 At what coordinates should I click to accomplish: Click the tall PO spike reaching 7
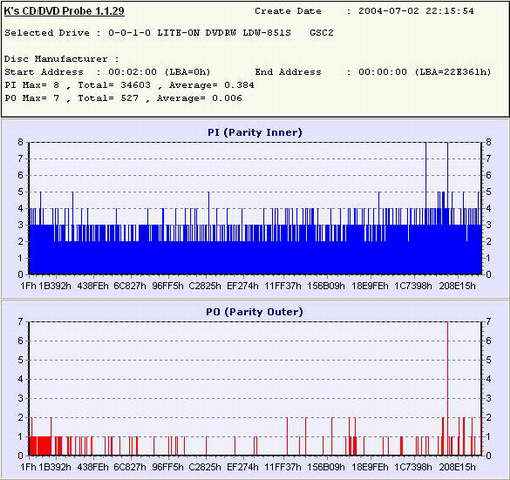click(447, 388)
